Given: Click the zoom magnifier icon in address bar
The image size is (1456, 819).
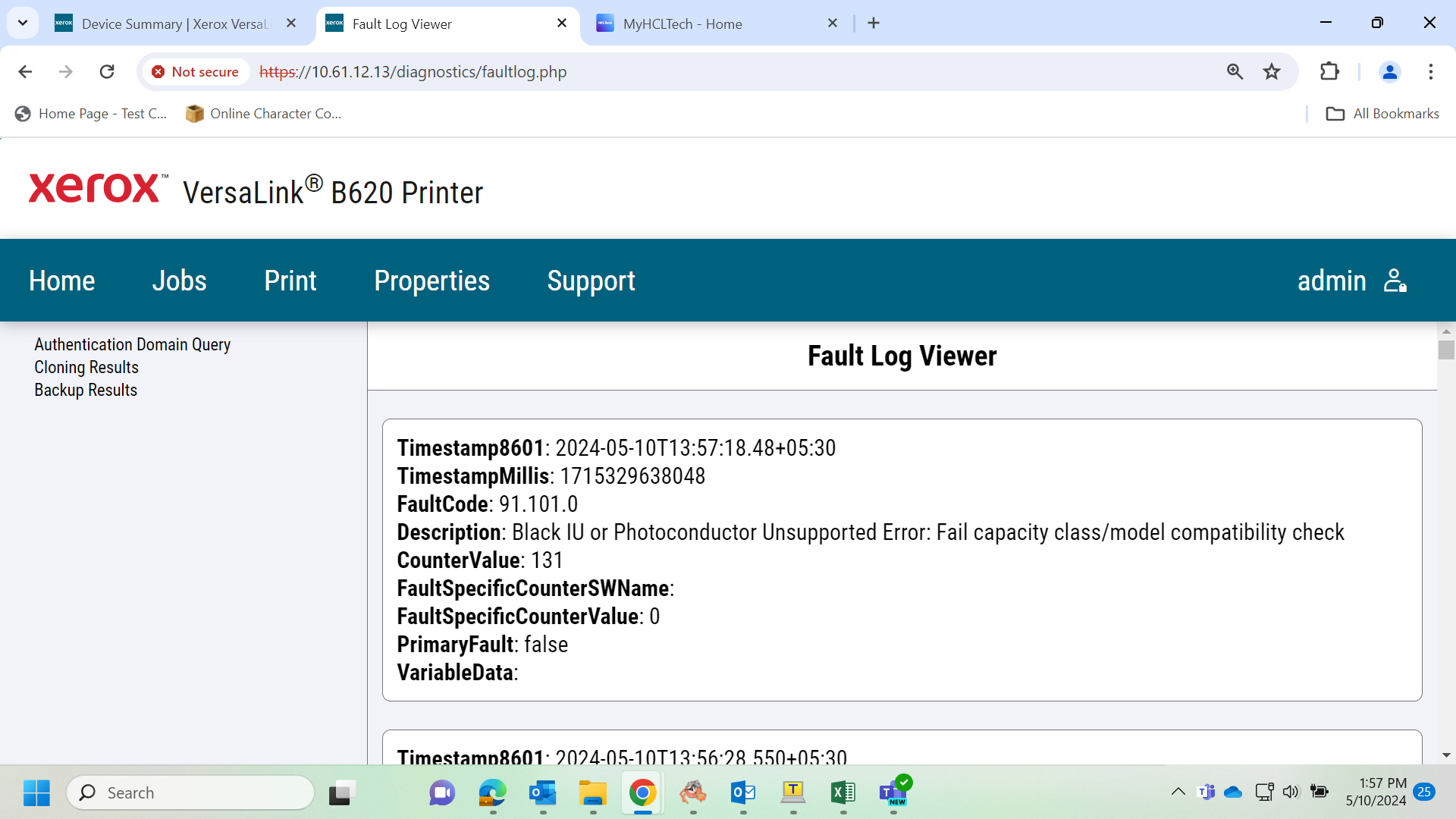Looking at the screenshot, I should (1235, 71).
